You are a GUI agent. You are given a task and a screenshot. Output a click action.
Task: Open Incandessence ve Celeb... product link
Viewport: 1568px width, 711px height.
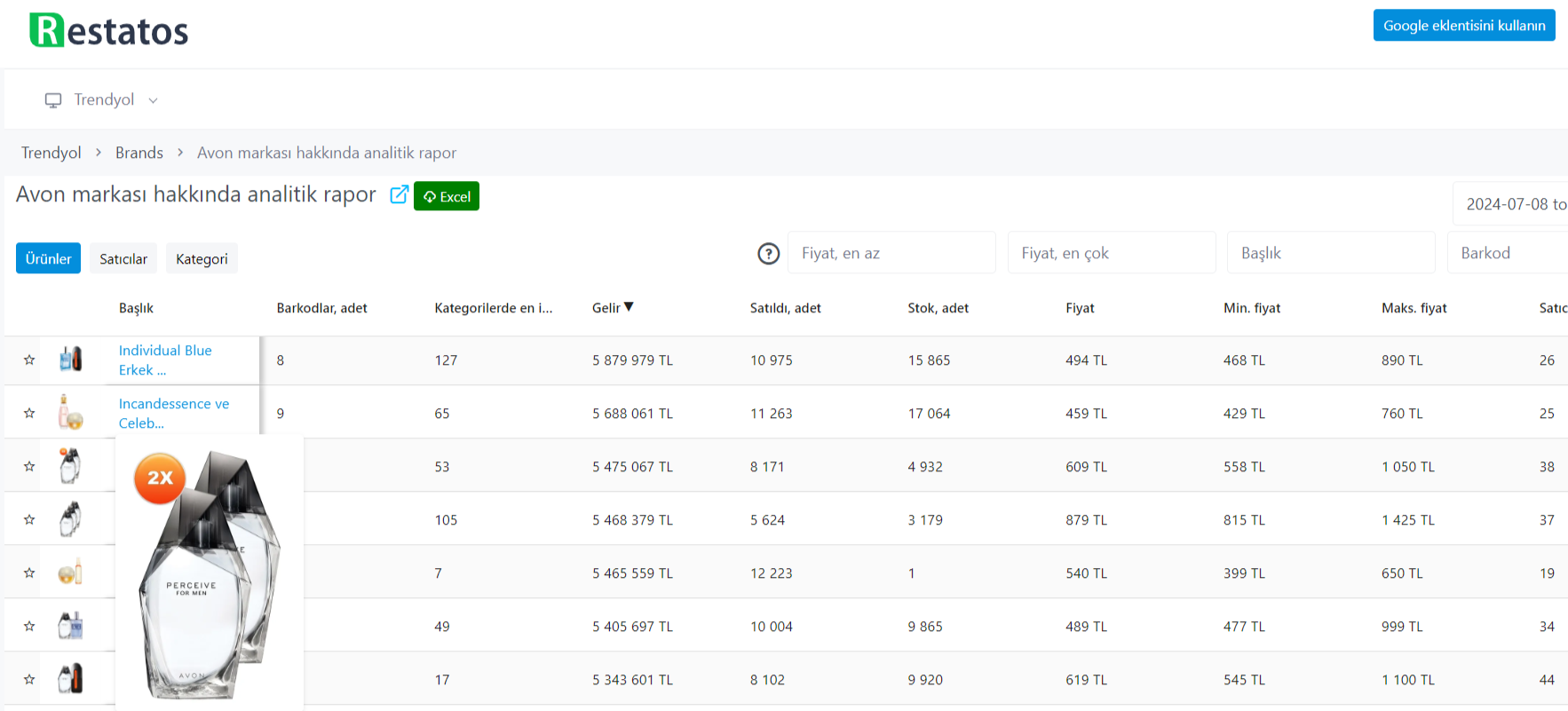click(174, 414)
